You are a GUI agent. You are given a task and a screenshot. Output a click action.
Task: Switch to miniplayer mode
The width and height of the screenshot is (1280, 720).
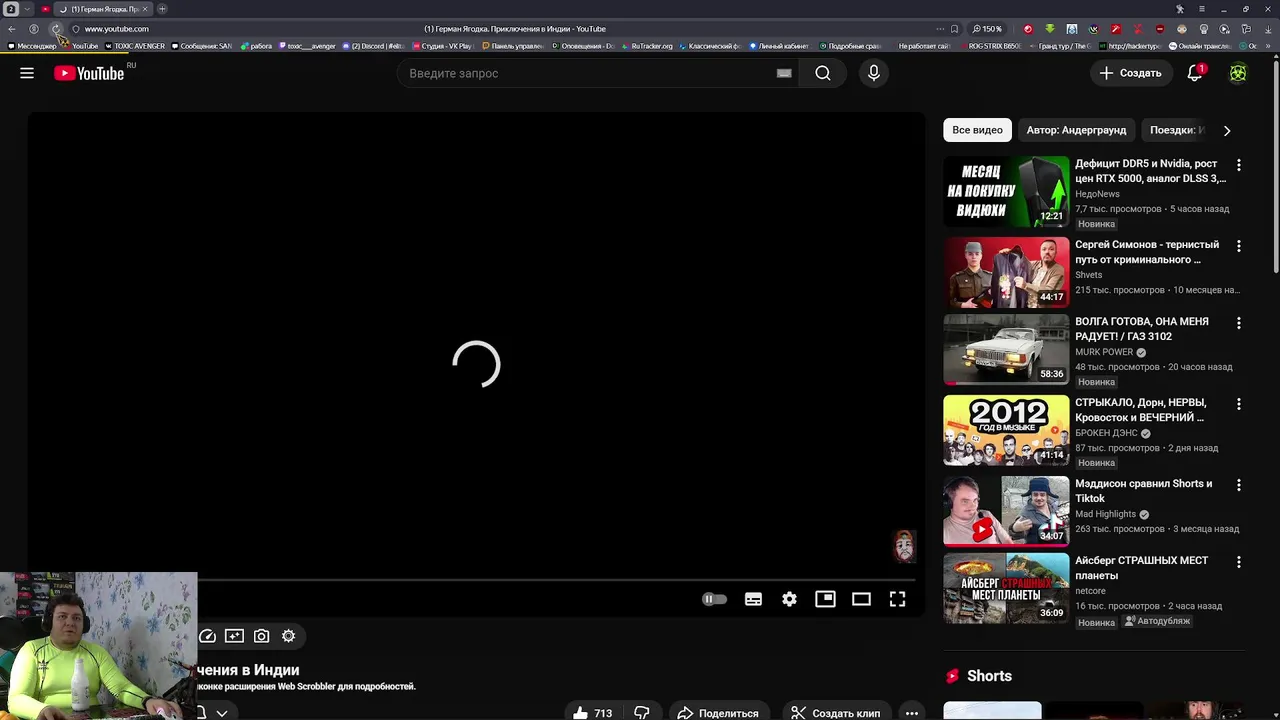click(825, 599)
